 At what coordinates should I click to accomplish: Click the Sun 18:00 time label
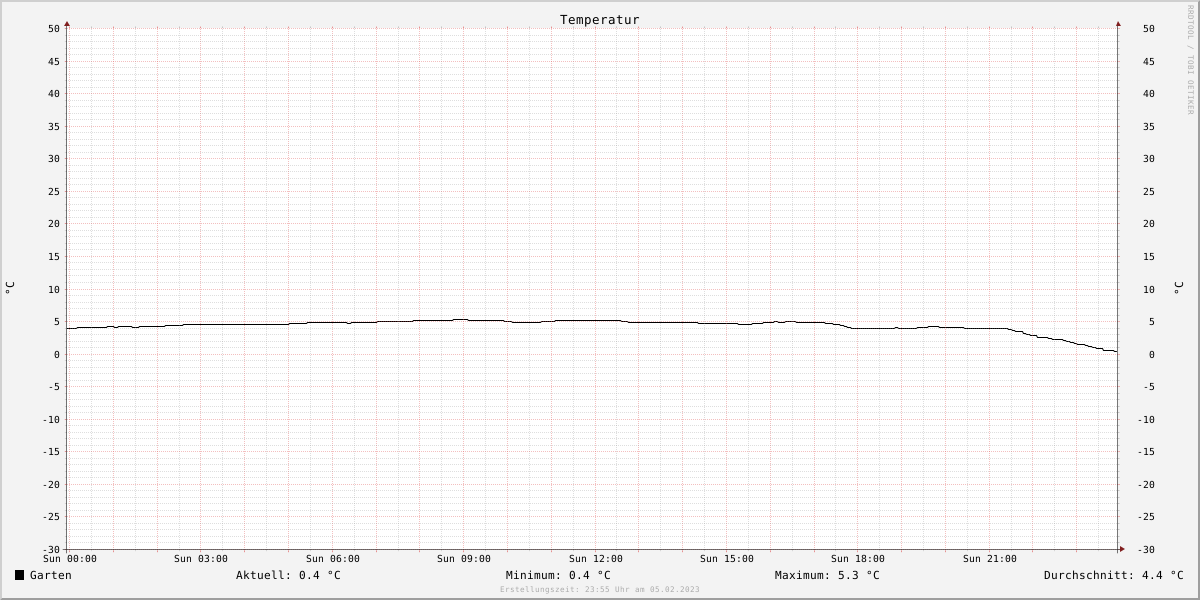[858, 559]
